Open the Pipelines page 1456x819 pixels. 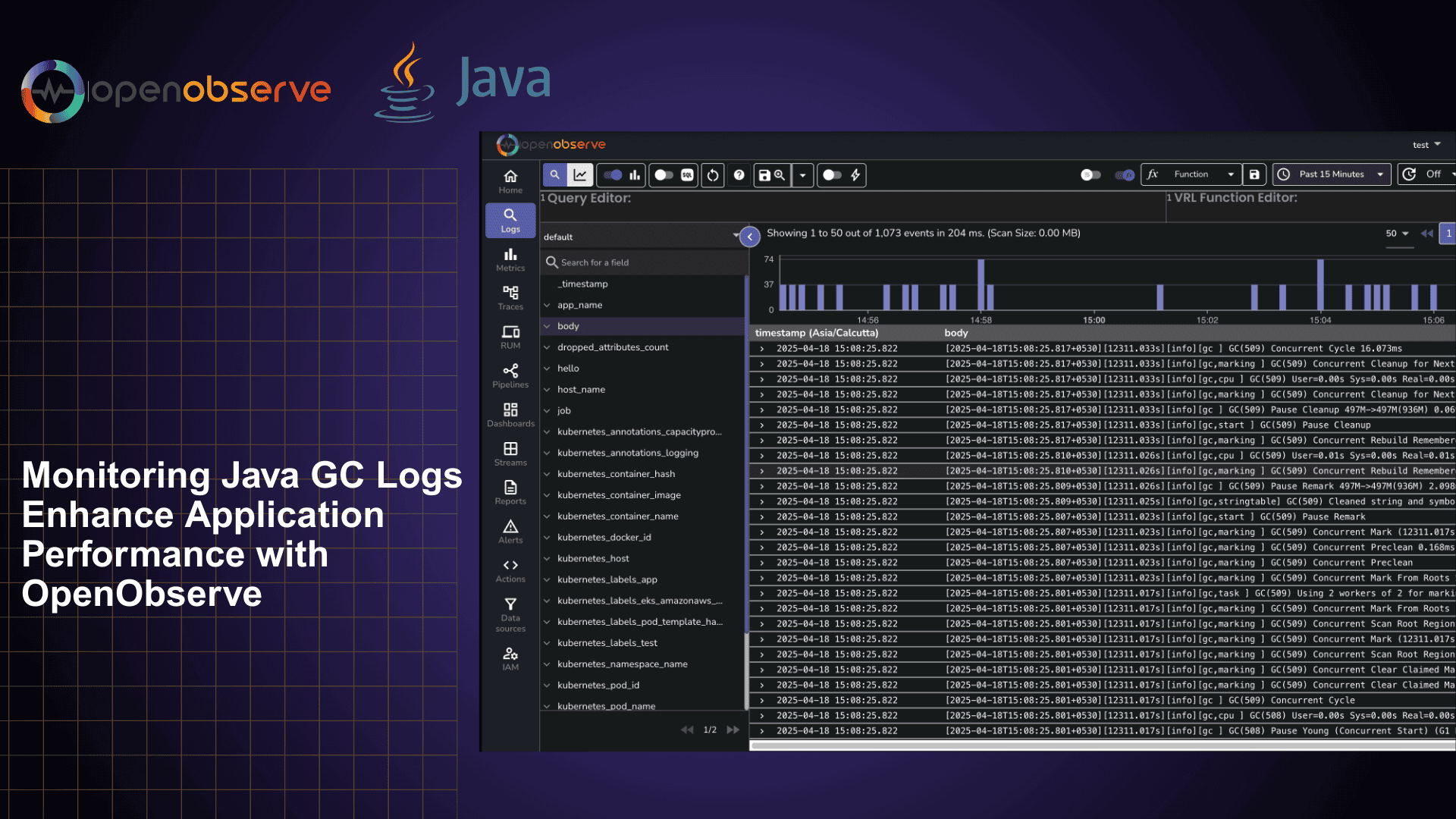pyautogui.click(x=510, y=373)
